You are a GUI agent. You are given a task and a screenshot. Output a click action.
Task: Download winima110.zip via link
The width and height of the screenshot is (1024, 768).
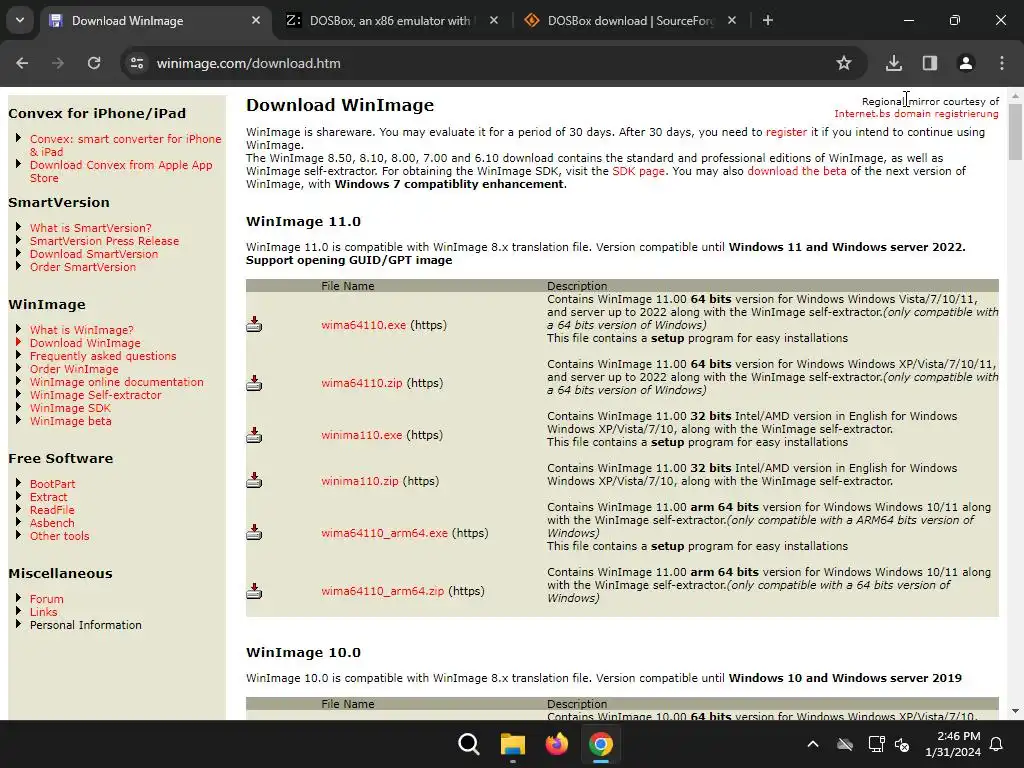(x=359, y=481)
